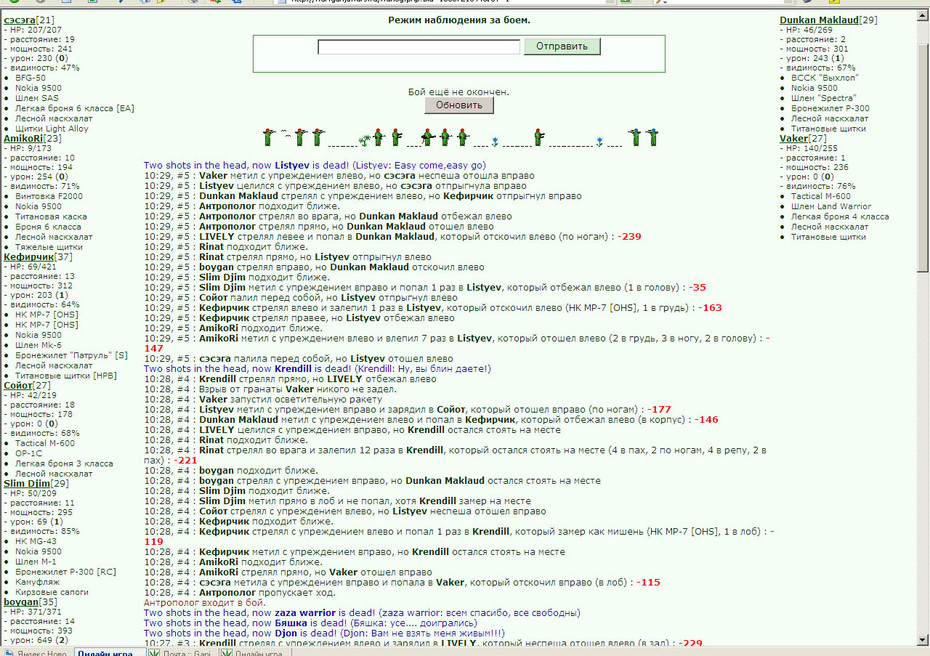Image resolution: width=930 pixels, height=656 pixels.
Task: Open the Кефирчик player link
Action: (28, 257)
